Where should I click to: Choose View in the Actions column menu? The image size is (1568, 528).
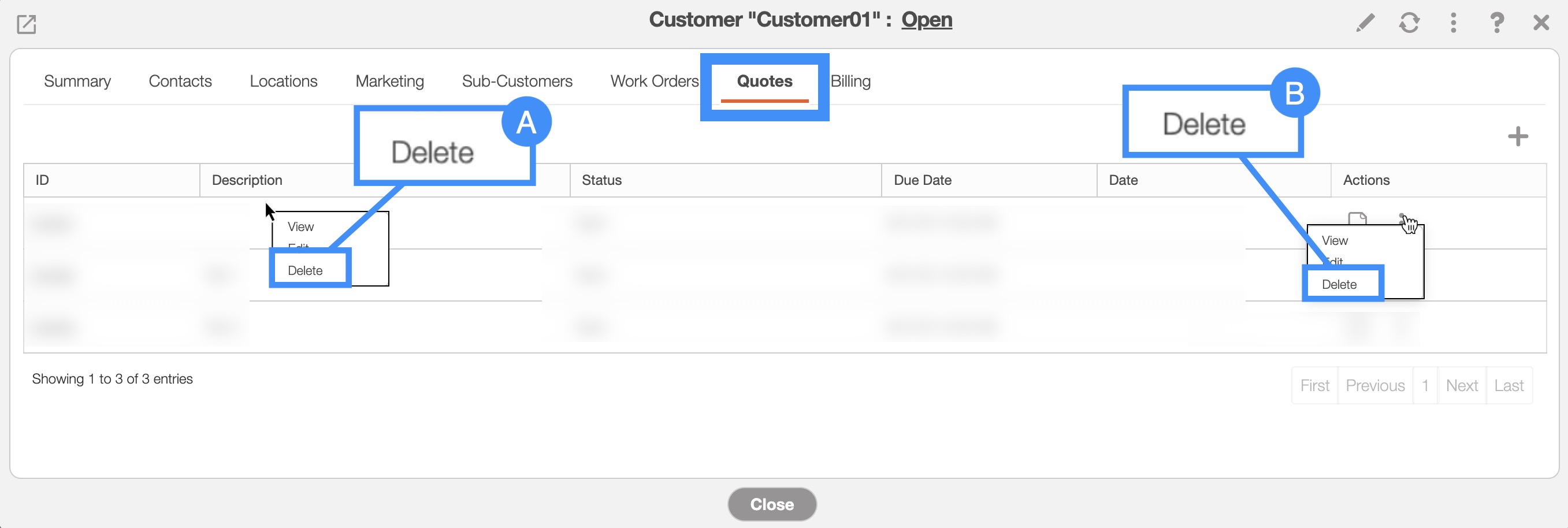coord(1335,241)
